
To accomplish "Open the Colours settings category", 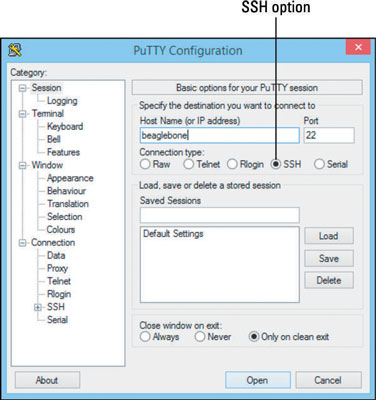I will (x=61, y=230).
